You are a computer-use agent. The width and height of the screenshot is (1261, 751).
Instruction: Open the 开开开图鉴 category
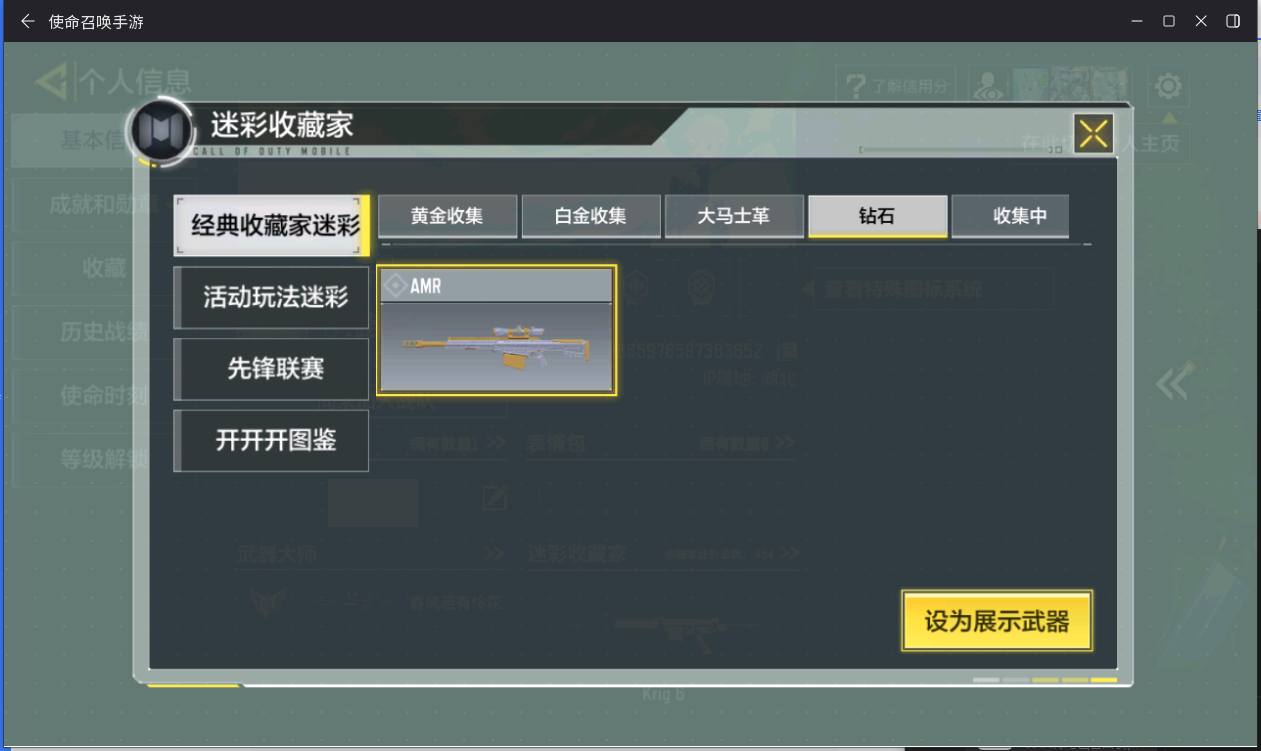coord(272,440)
